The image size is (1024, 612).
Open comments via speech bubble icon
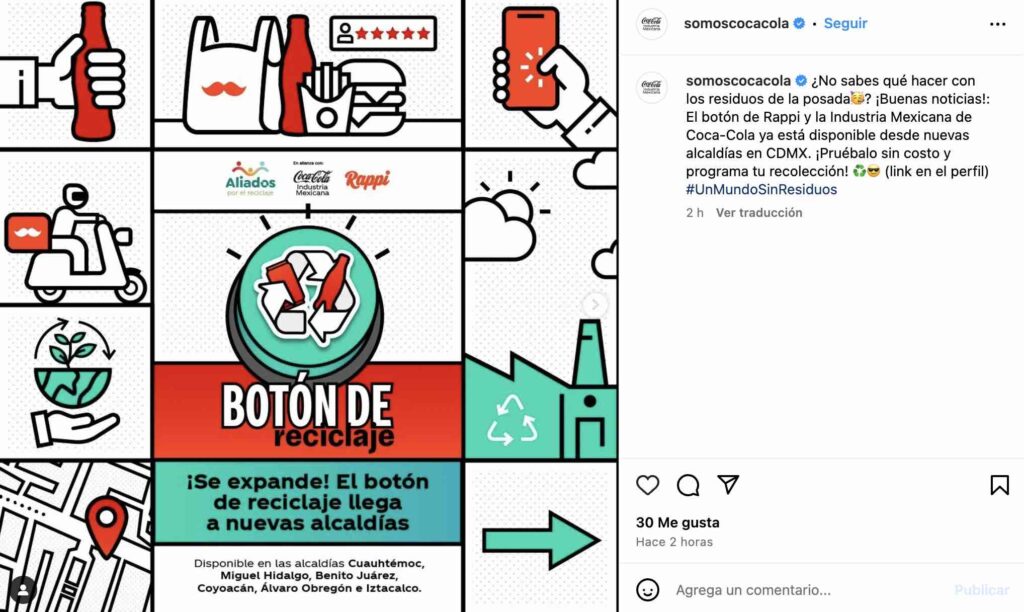point(688,485)
